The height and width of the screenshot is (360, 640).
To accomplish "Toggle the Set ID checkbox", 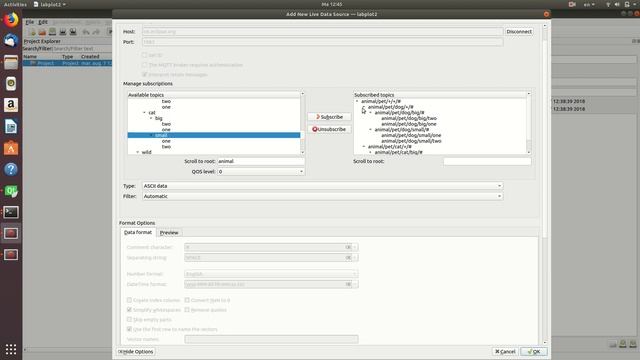I will point(144,55).
